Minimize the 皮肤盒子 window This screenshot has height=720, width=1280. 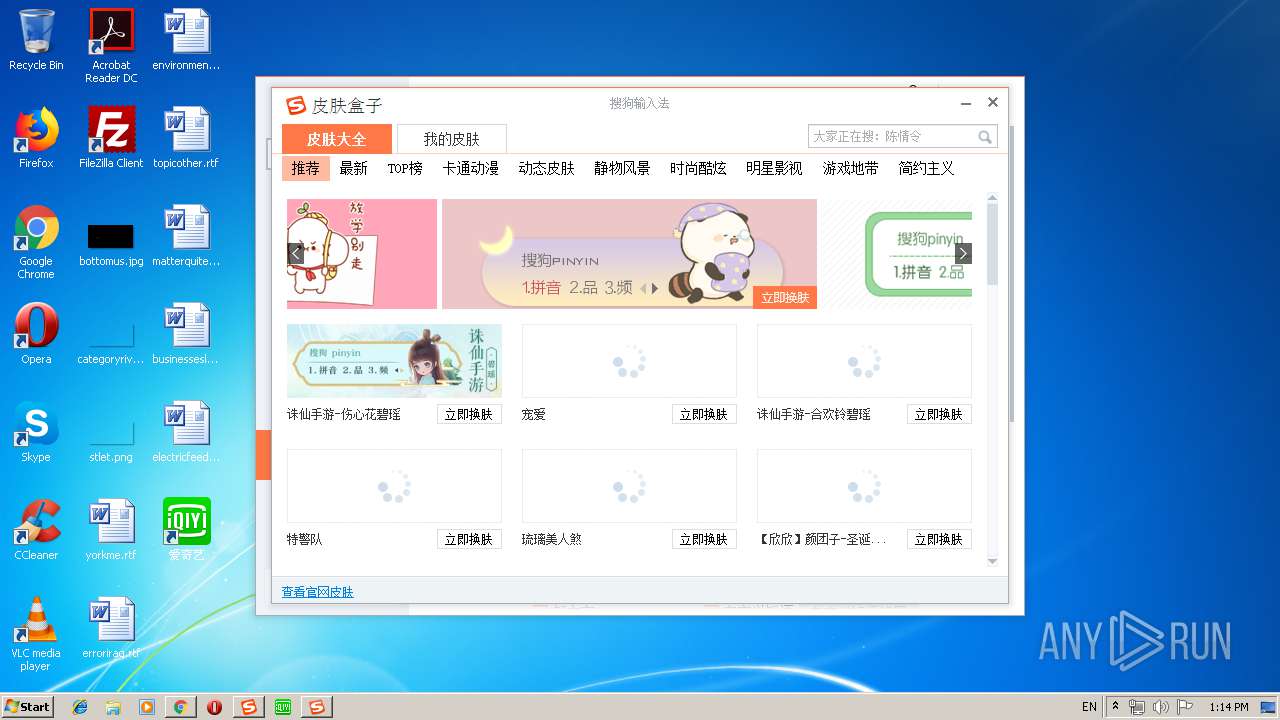[966, 103]
